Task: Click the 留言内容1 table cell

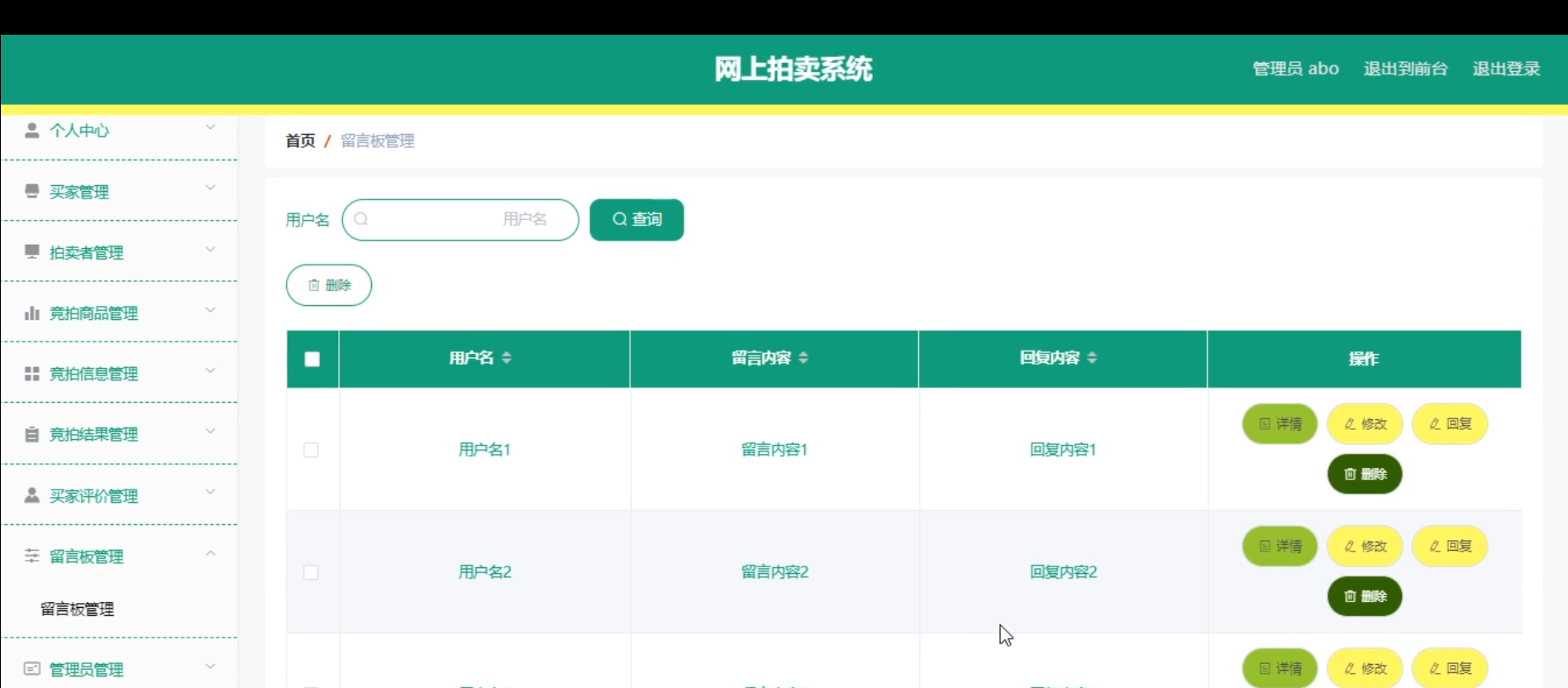Action: (x=774, y=450)
